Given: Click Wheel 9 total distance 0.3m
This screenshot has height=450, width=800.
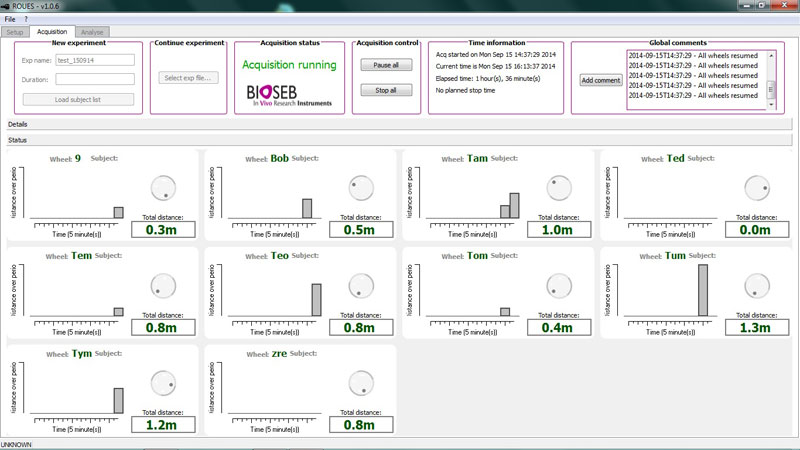Looking at the screenshot, I should pos(163,230).
